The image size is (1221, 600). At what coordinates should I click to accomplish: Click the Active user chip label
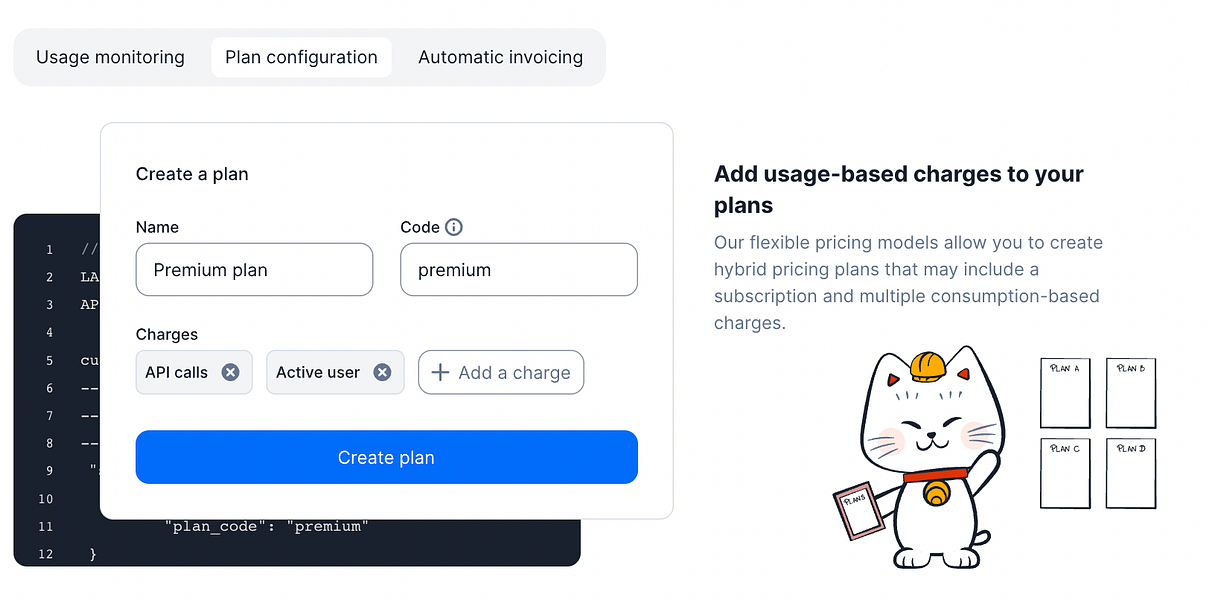(x=318, y=372)
